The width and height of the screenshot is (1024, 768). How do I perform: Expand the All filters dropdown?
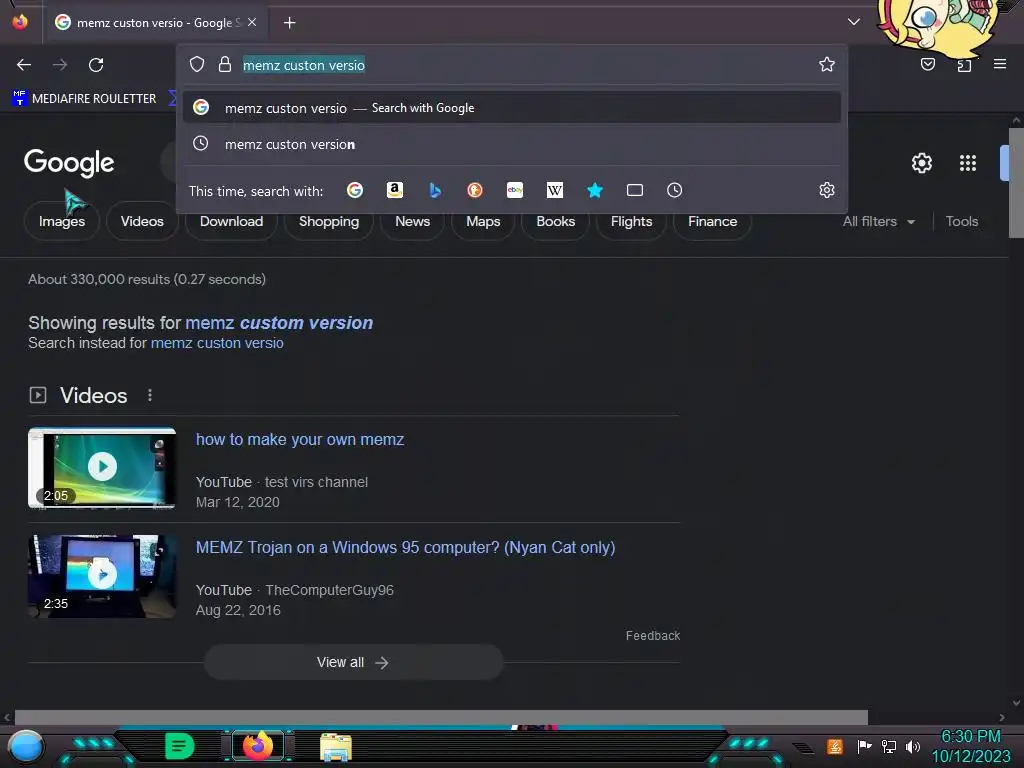coord(878,221)
